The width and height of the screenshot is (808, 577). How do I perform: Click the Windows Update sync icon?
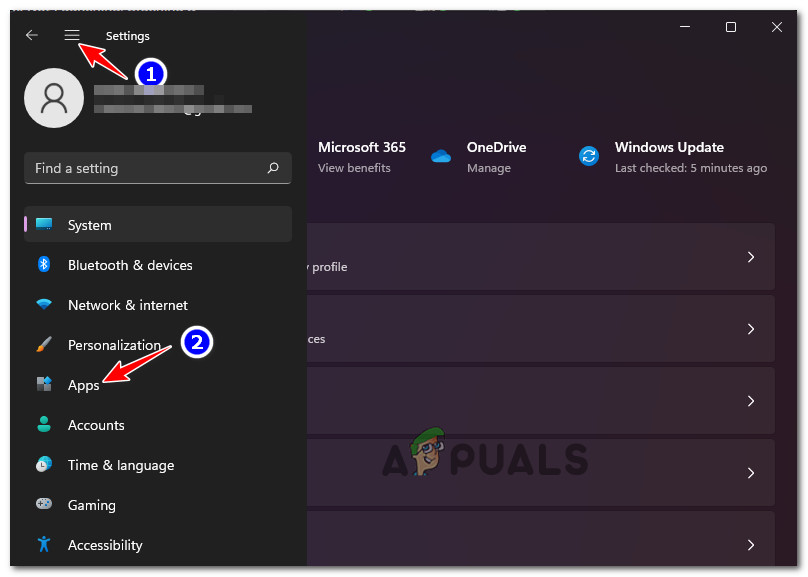pos(588,156)
